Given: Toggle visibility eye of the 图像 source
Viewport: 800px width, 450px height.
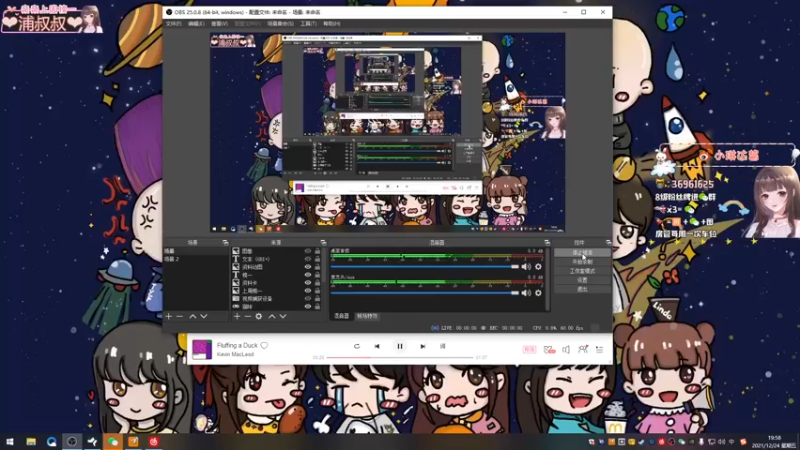Looking at the screenshot, I should click(x=308, y=251).
